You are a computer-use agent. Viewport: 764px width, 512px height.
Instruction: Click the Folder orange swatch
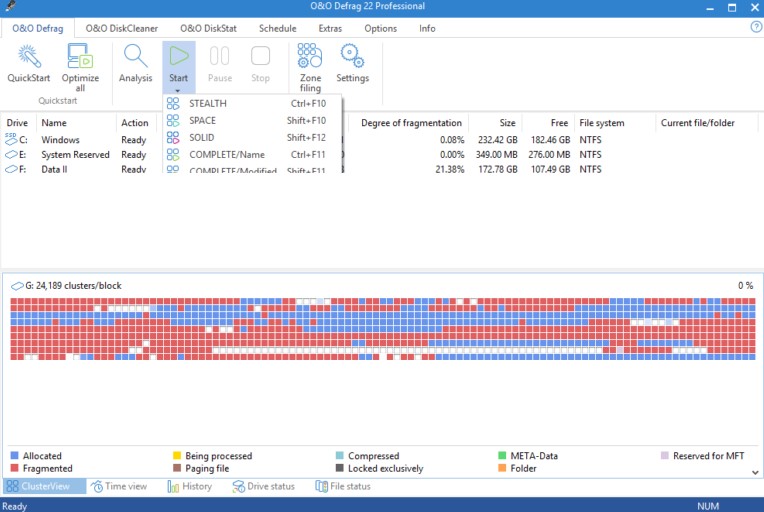[502, 468]
